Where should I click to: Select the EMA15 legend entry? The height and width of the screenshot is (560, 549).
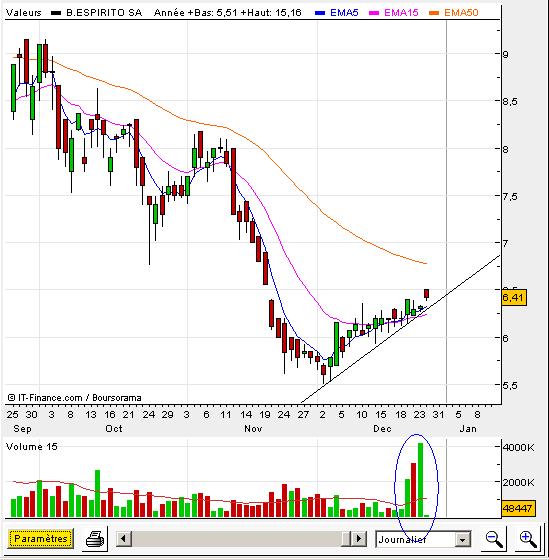pos(394,13)
